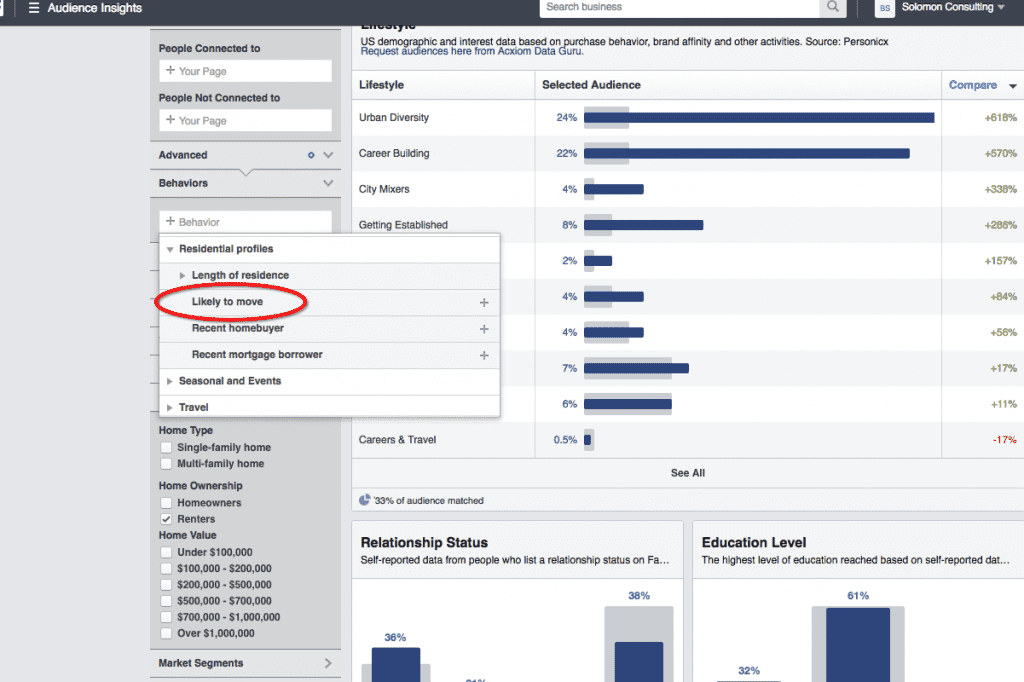Click the Search business input field
The height and width of the screenshot is (682, 1024).
679,7
